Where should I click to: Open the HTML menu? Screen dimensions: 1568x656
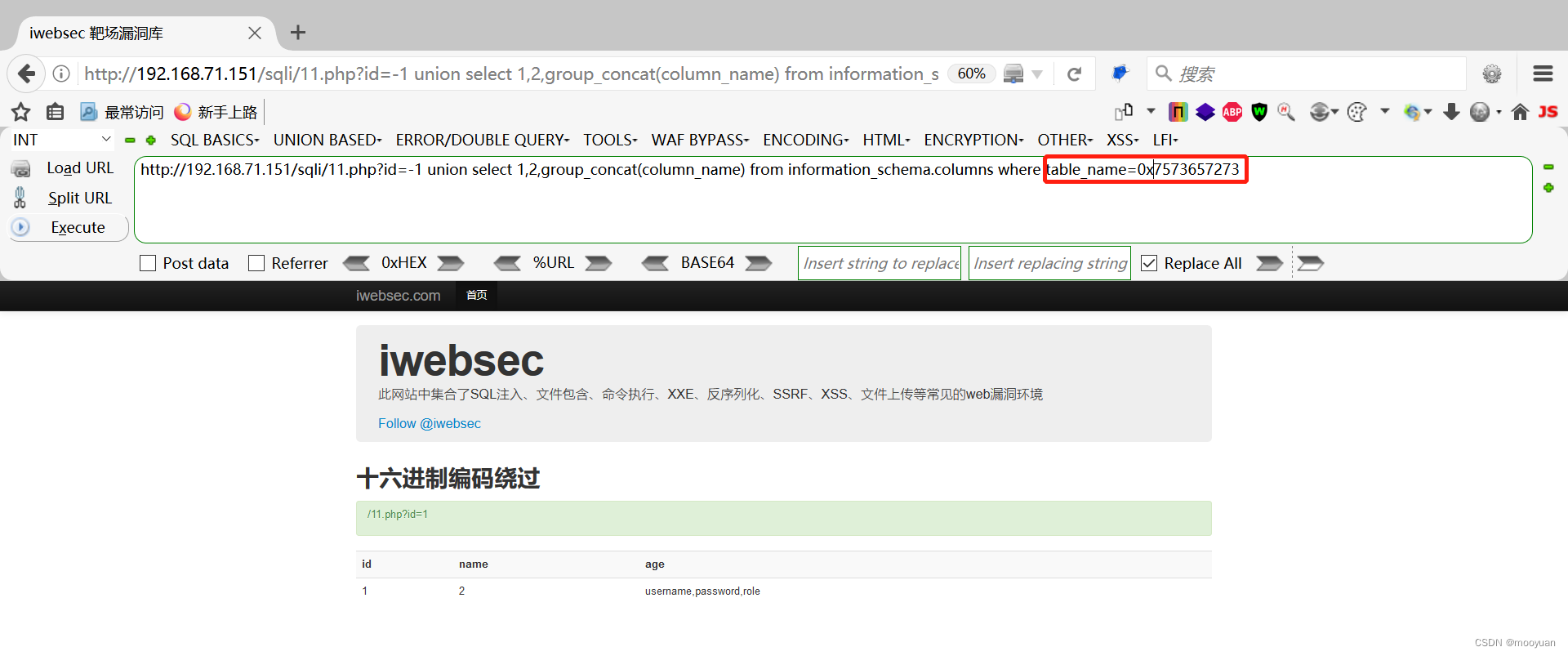pyautogui.click(x=886, y=140)
